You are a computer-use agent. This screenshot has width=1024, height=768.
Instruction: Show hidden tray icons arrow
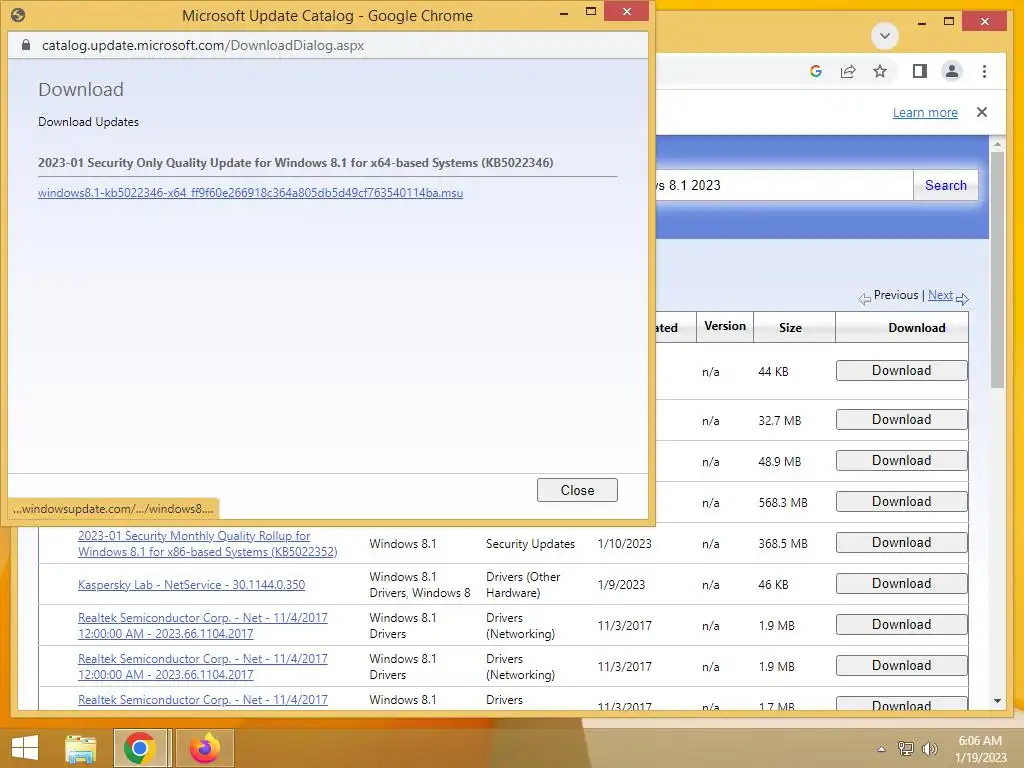click(x=881, y=749)
